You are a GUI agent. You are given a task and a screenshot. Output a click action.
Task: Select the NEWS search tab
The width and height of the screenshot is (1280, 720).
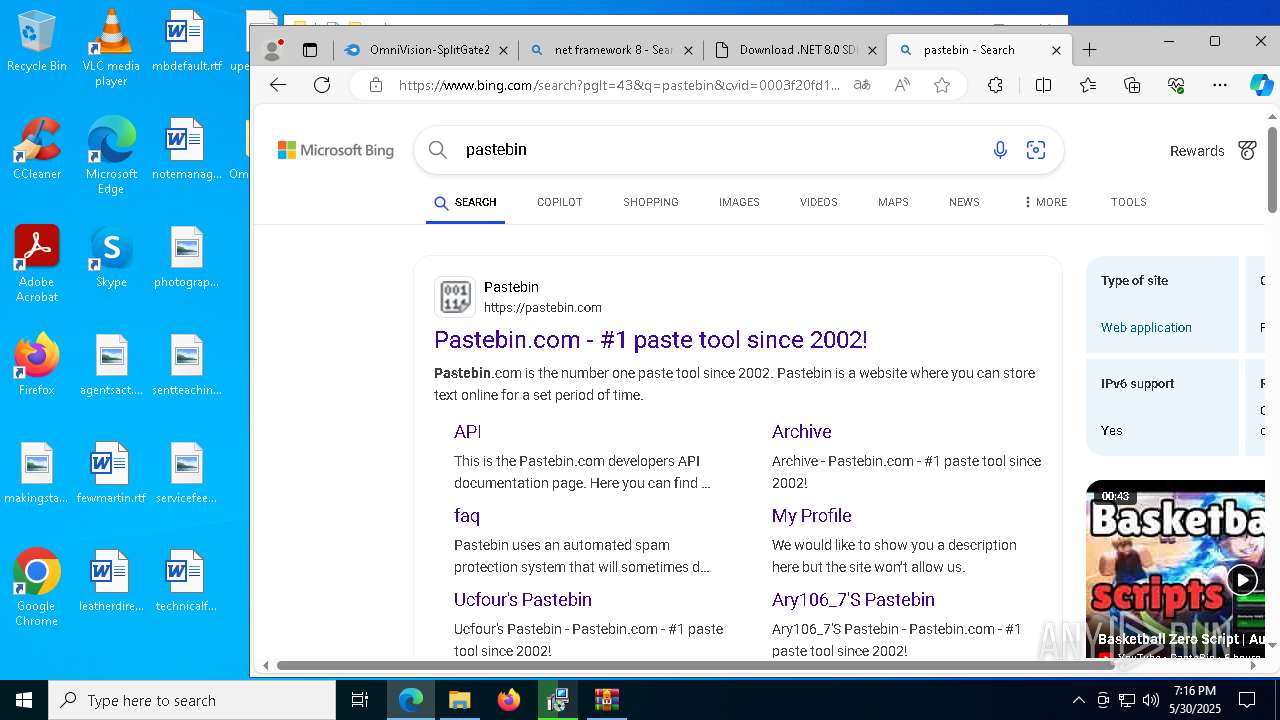click(964, 202)
